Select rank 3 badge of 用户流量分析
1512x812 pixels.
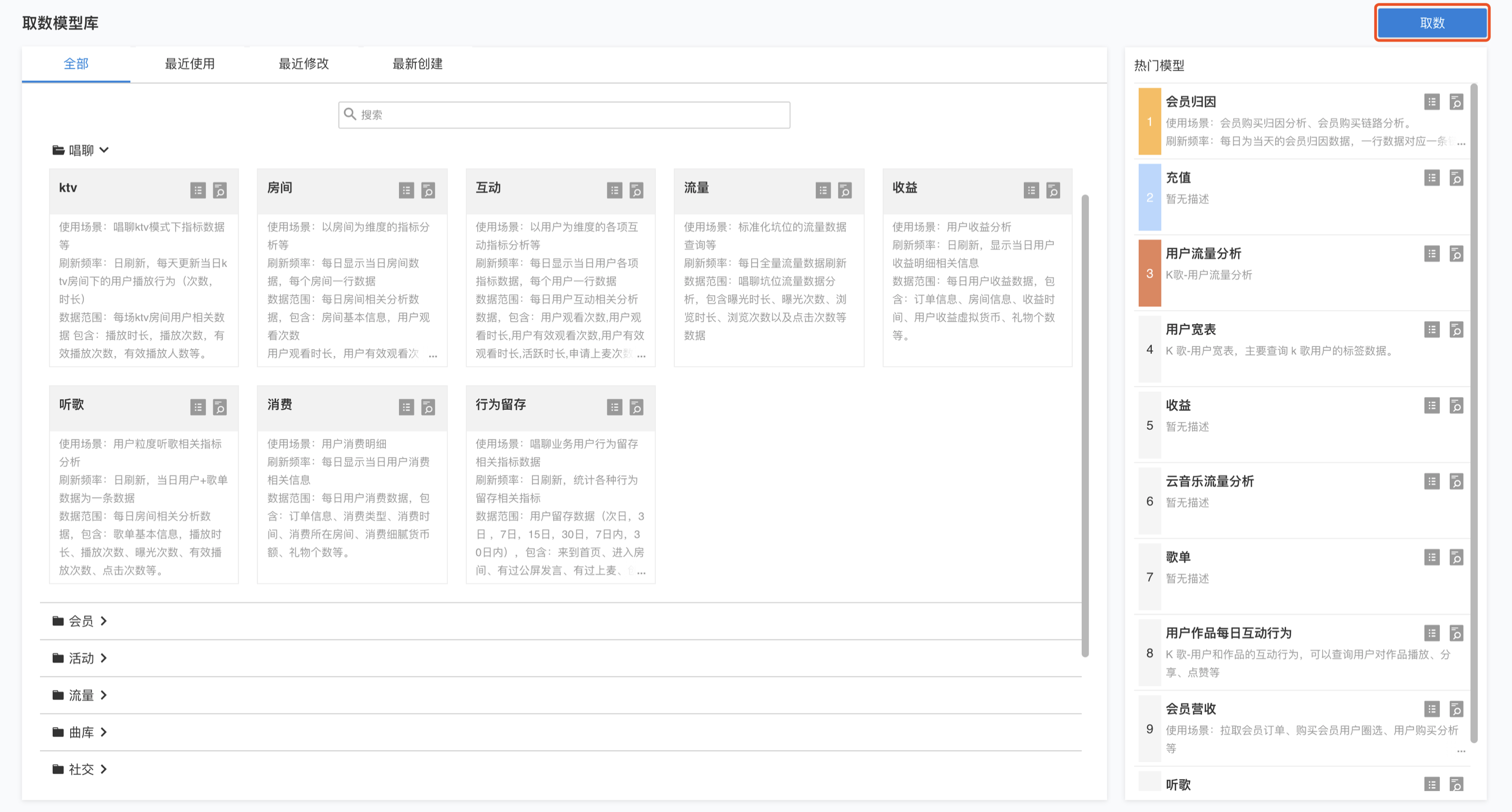point(1149,273)
